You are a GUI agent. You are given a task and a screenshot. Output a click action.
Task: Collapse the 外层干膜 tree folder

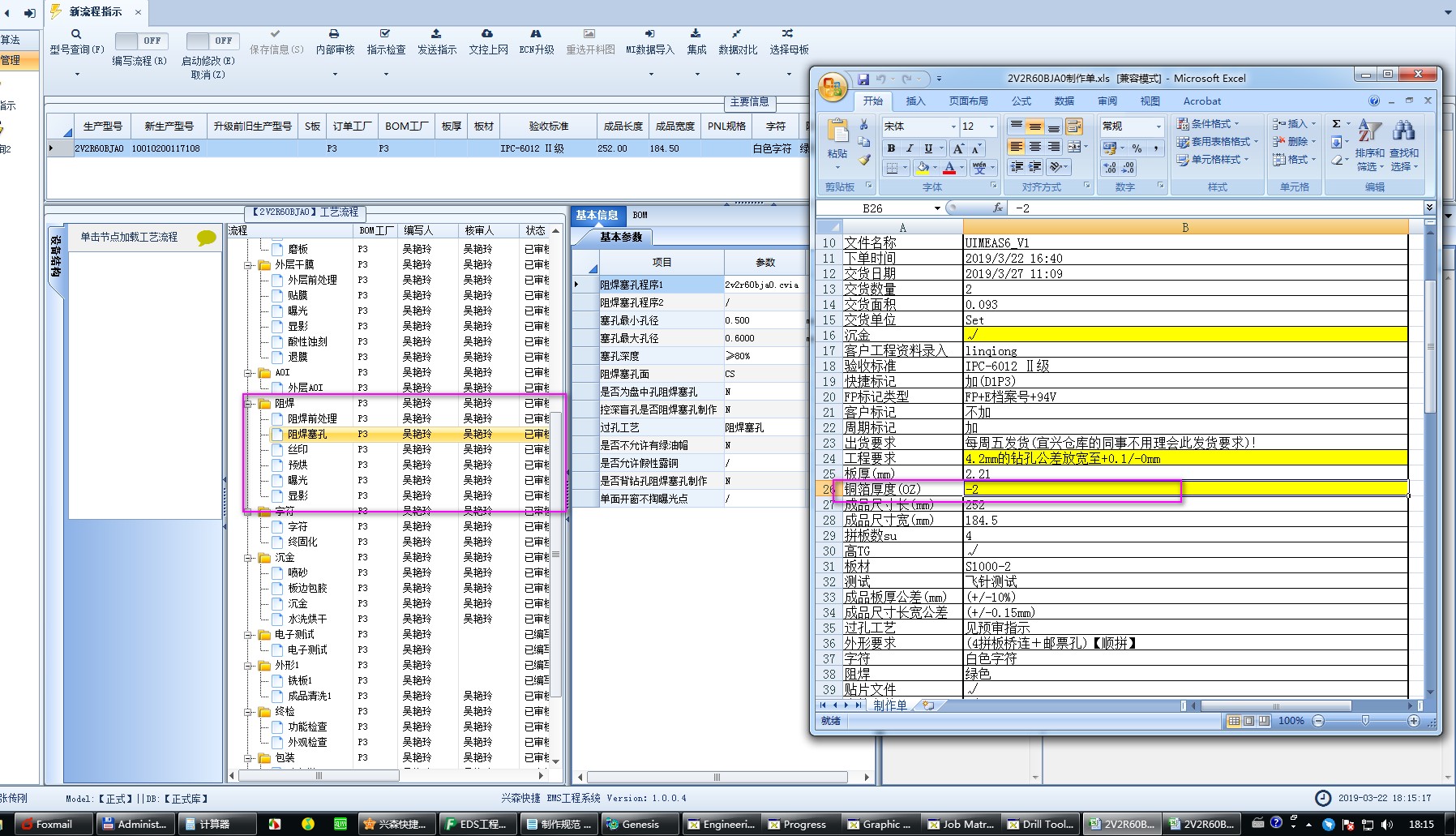[248, 264]
